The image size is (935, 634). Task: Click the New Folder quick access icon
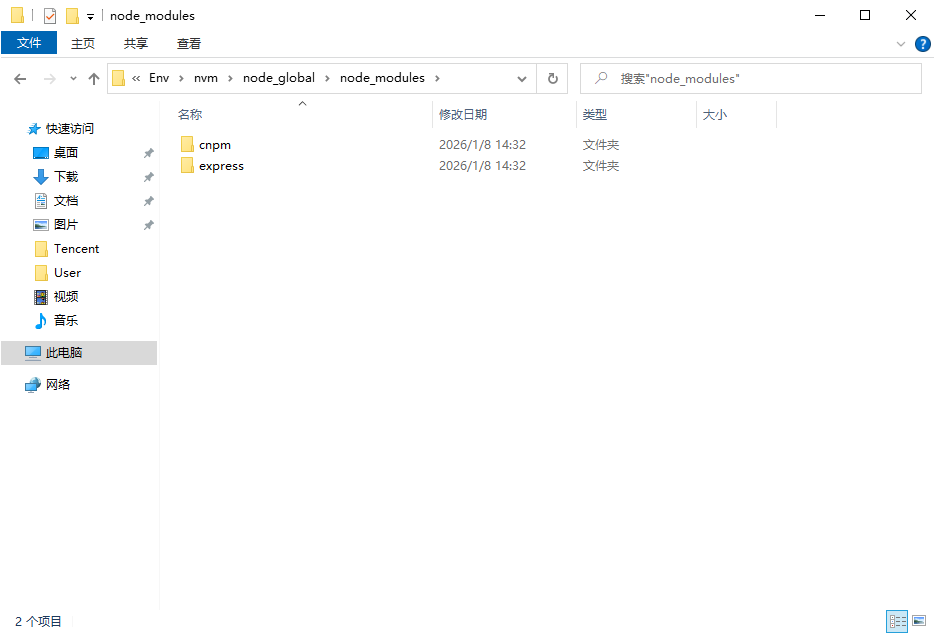(72, 16)
